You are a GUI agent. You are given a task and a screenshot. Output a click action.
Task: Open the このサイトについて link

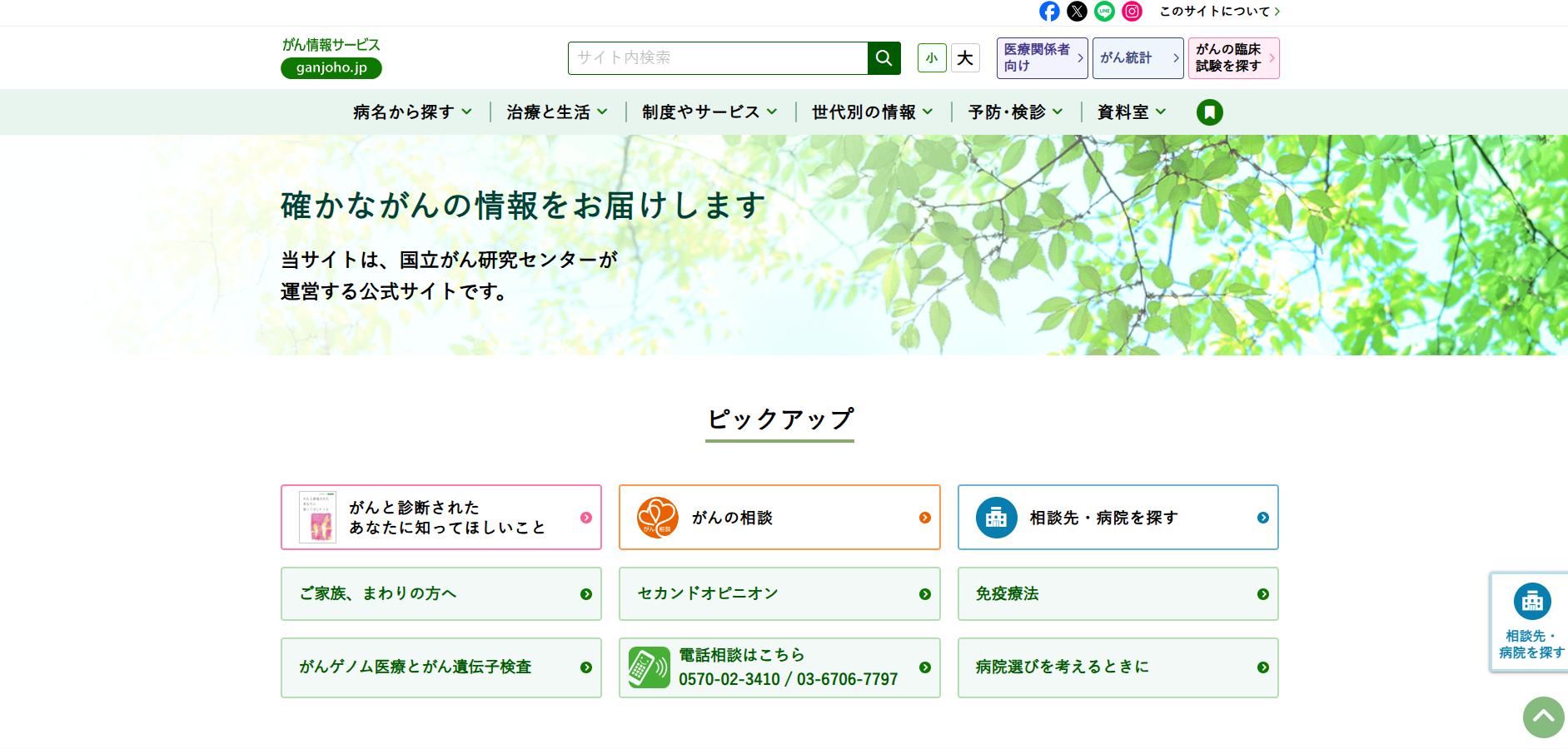[x=1219, y=12]
